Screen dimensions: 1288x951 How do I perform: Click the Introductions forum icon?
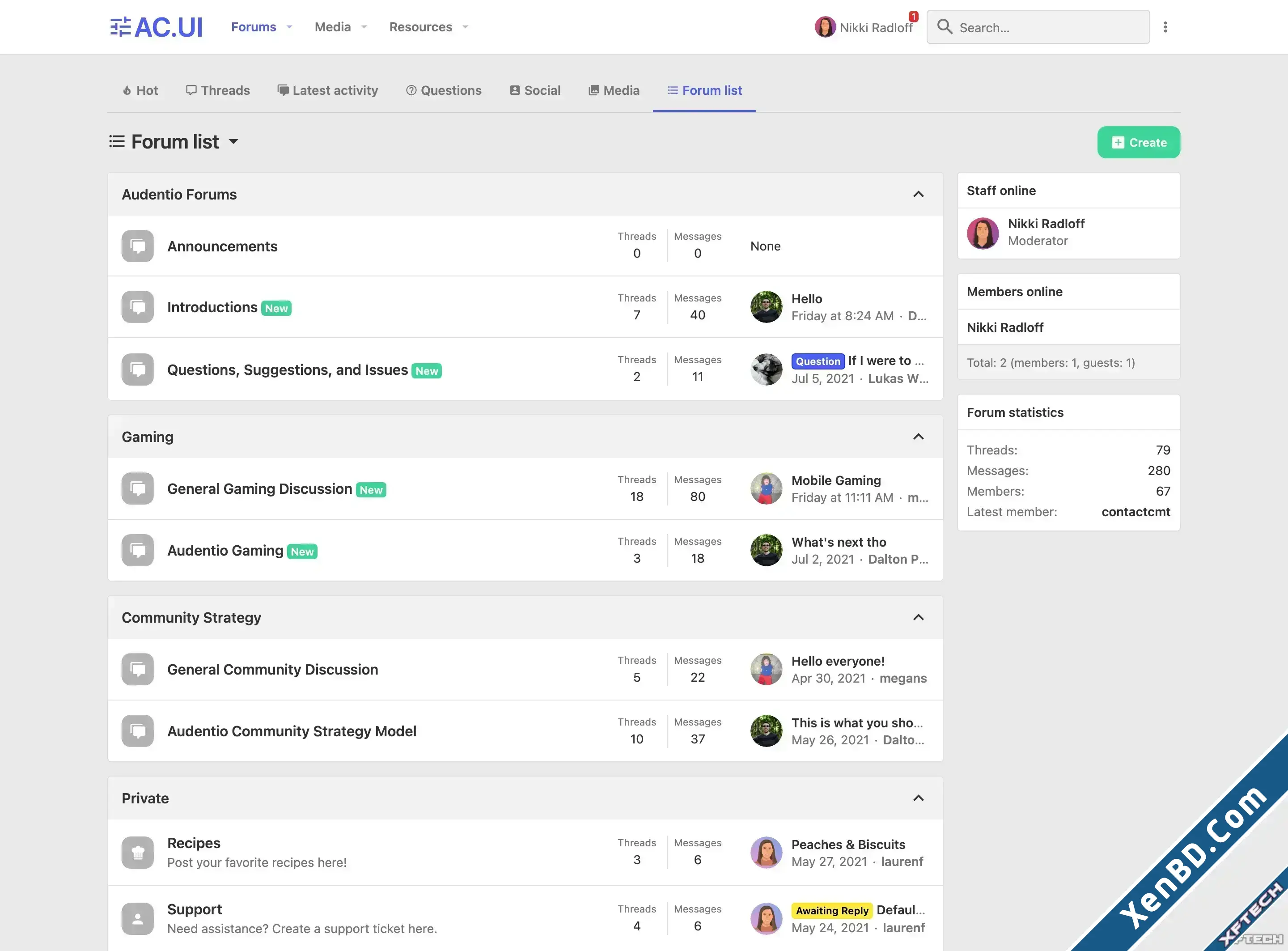point(138,307)
